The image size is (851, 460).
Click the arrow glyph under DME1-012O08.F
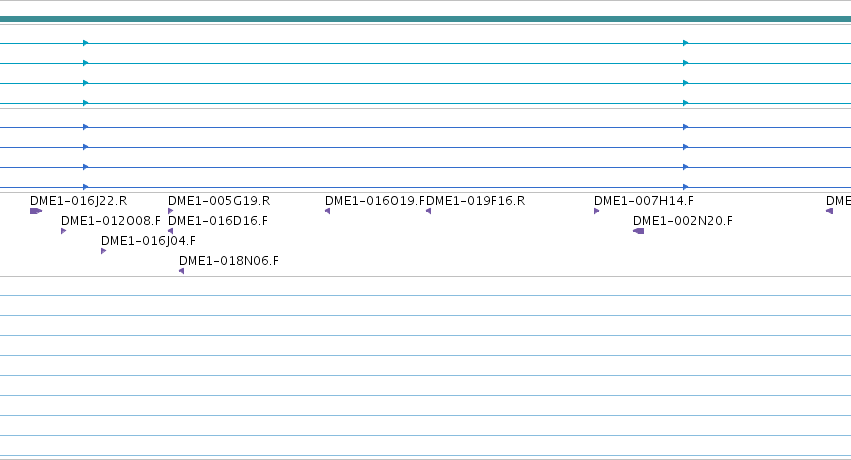pyautogui.click(x=63, y=231)
